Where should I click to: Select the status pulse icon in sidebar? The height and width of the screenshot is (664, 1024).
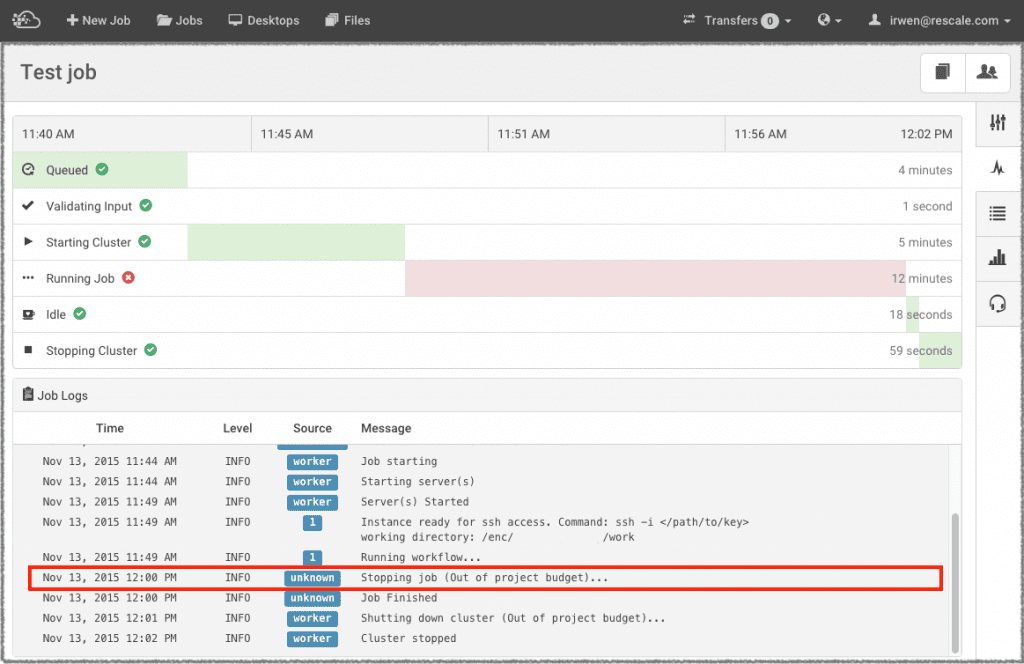pyautogui.click(x=997, y=168)
